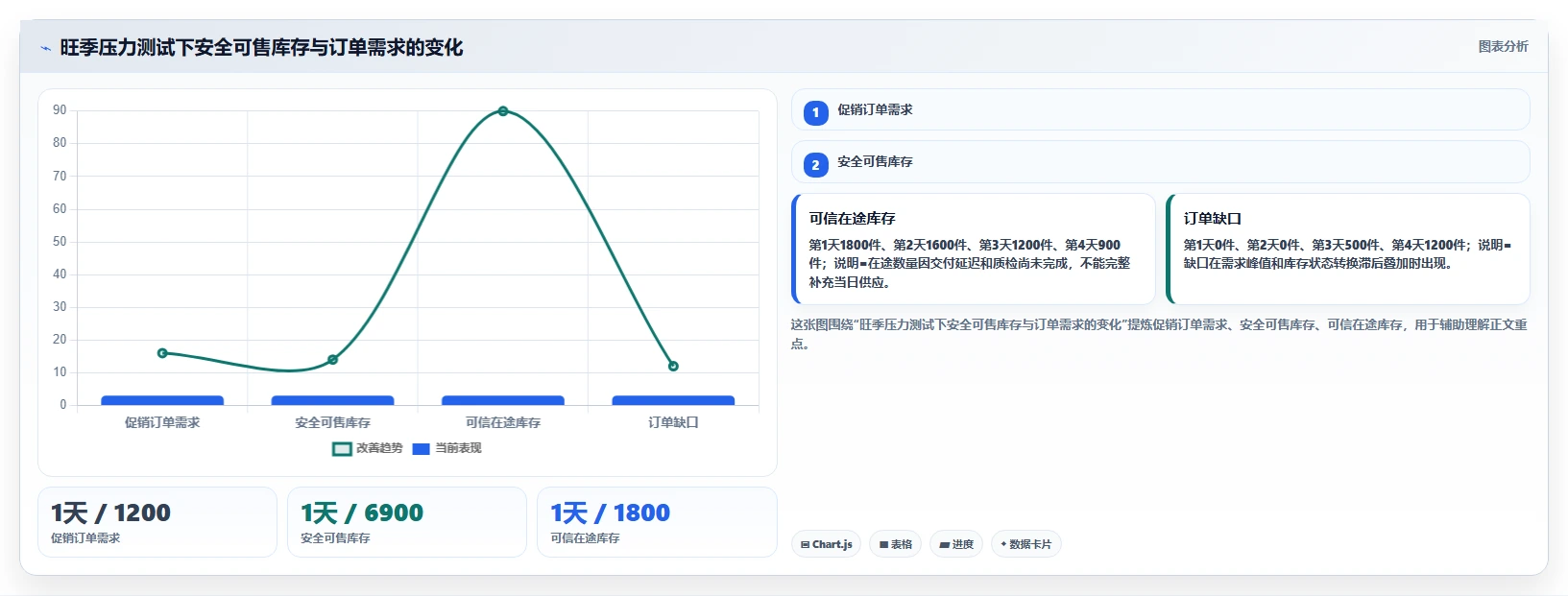Screen dimensions: 1568x596
Task: Click the summary paragraph starting 这张图围绕
Action: (x=1159, y=334)
